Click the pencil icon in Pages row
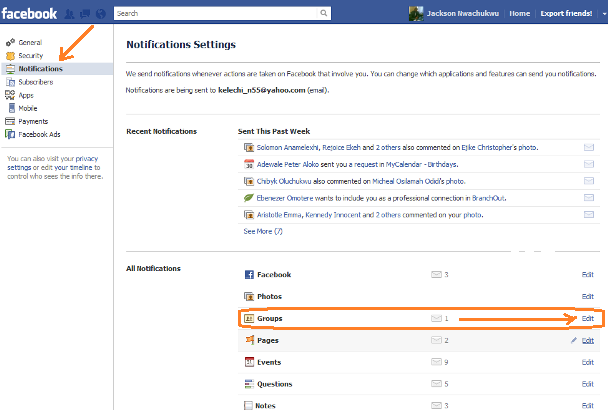Image resolution: width=608 pixels, height=410 pixels. click(x=573, y=341)
